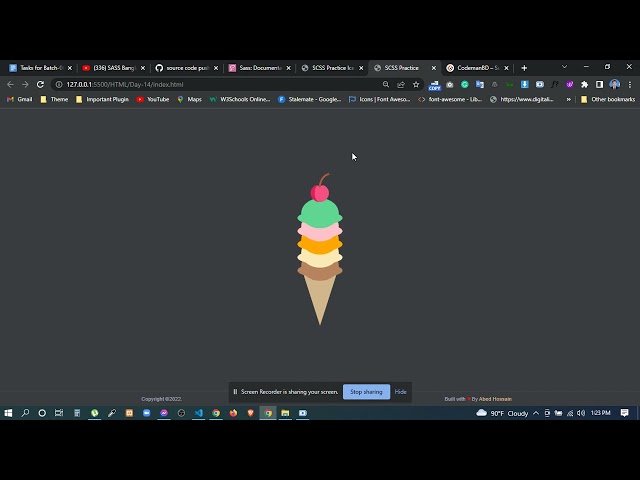Viewport: 640px width, 480px height.
Task: Reload the current page
Action: [40, 84]
